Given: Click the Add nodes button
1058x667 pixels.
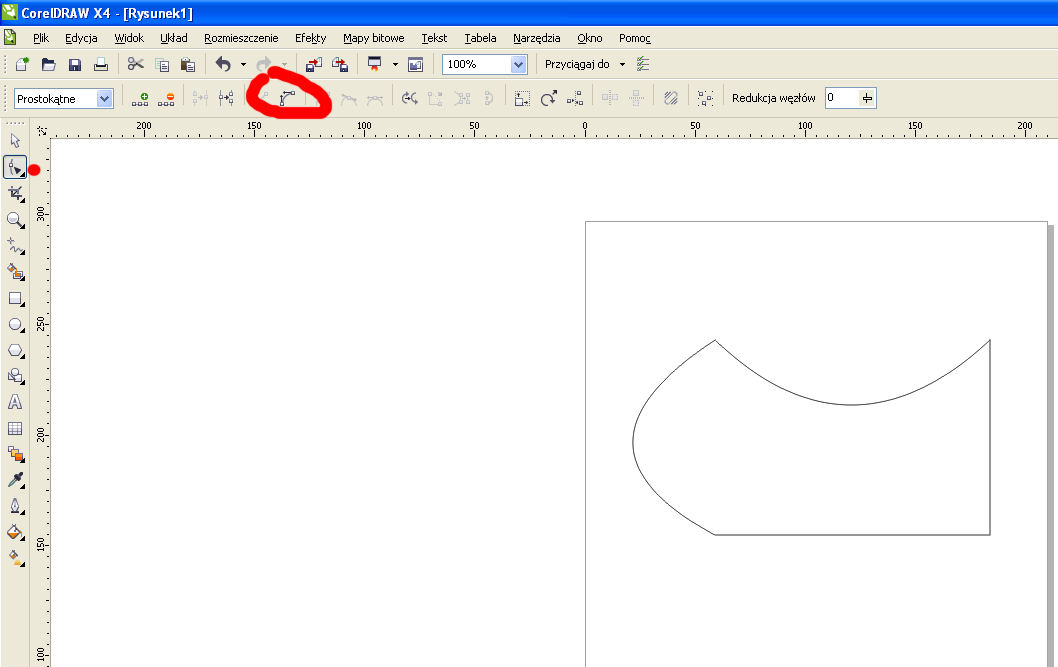Looking at the screenshot, I should pos(140,98).
